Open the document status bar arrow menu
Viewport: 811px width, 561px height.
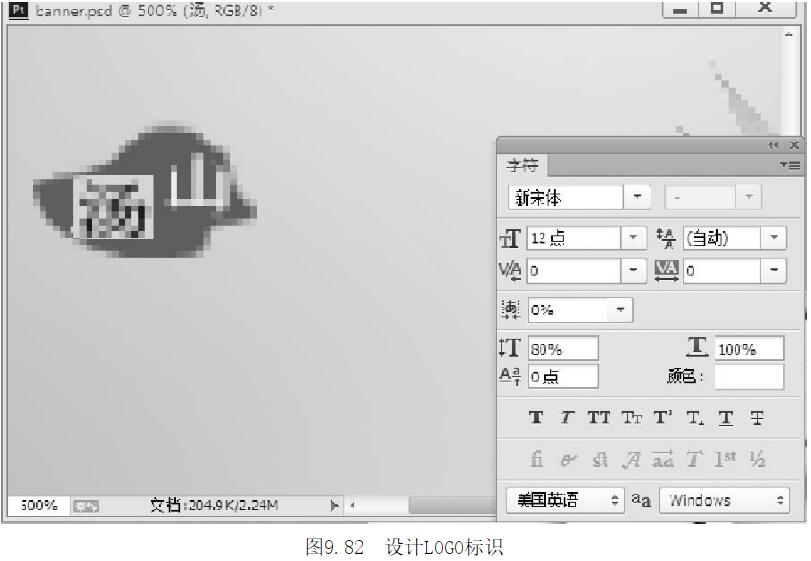(x=335, y=505)
